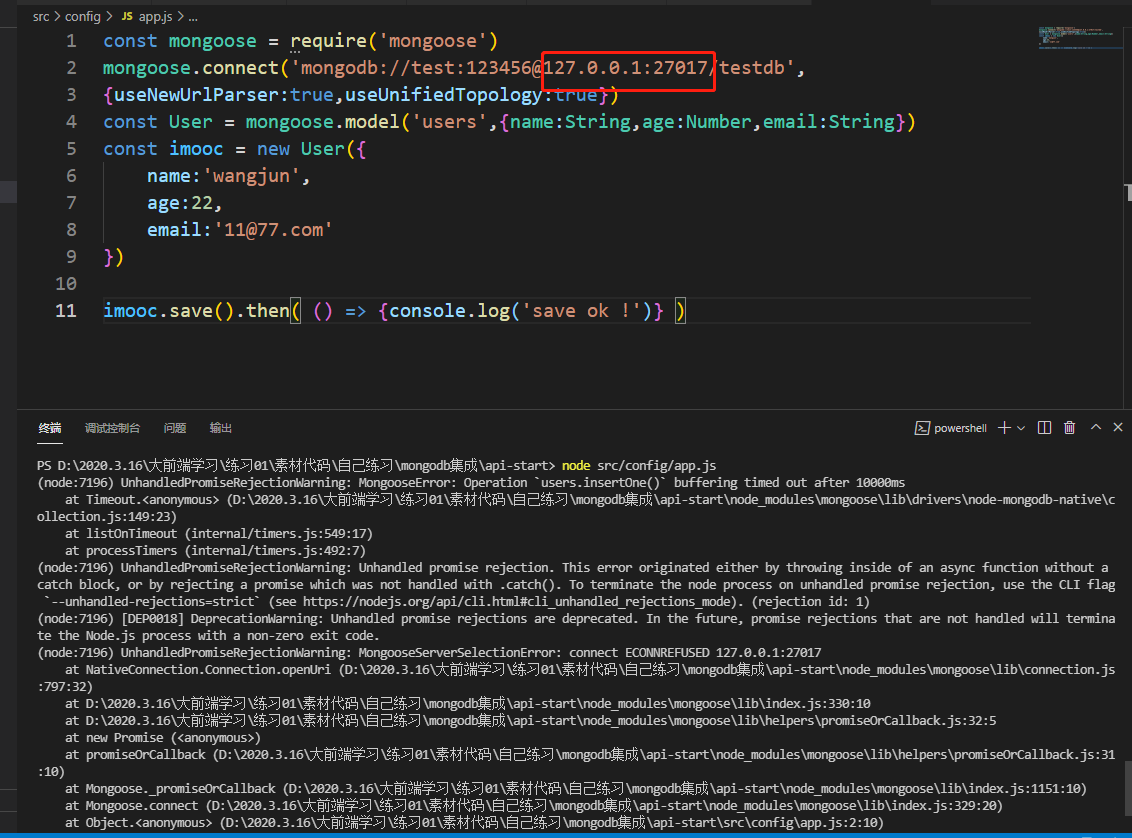Click 'at listOnTimeout (internal/timers.js:549:17)' line
Screen dimensions: 1132x838
tap(219, 533)
